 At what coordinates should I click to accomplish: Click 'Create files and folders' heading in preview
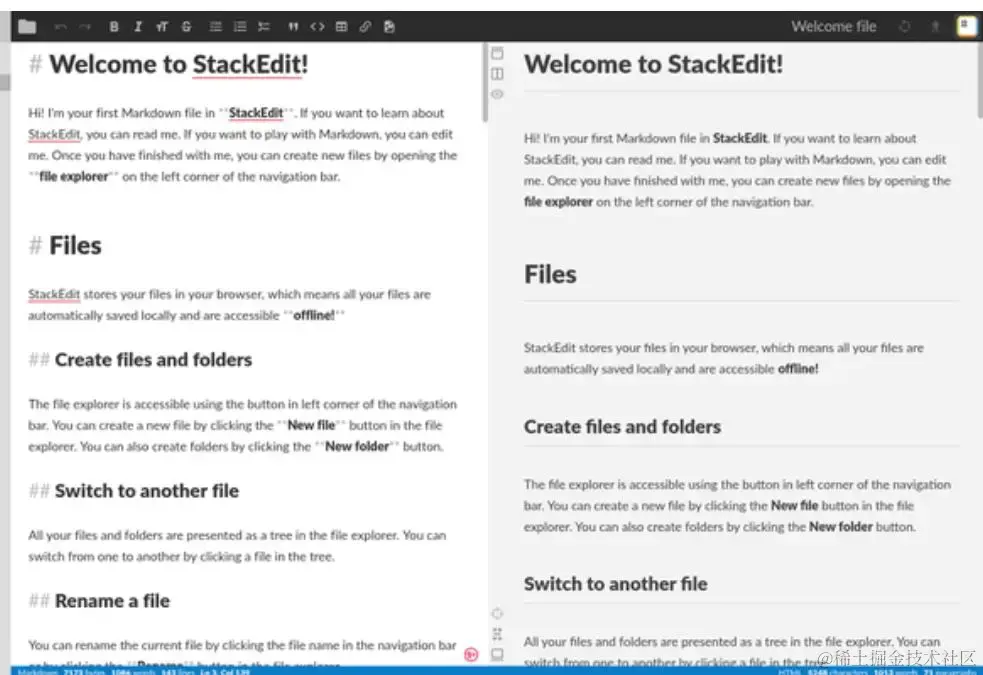coord(623,427)
